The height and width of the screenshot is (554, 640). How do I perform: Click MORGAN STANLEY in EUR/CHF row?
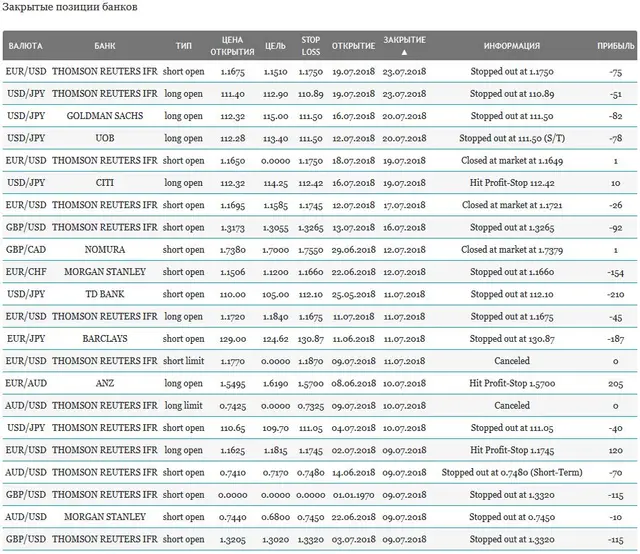pyautogui.click(x=105, y=272)
